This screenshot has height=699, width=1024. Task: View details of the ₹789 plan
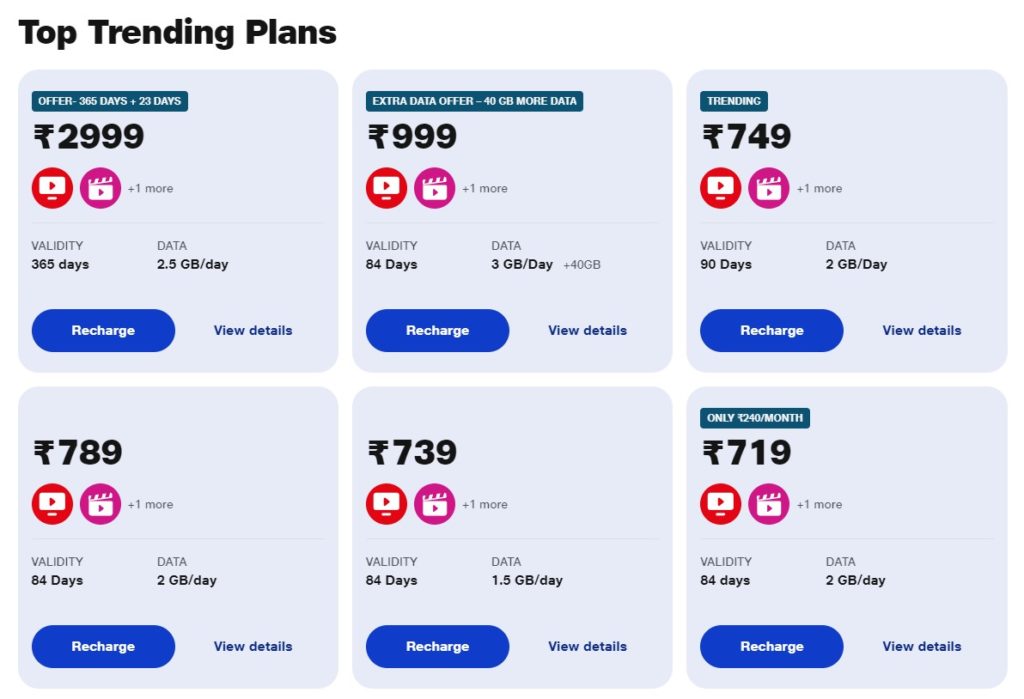253,646
